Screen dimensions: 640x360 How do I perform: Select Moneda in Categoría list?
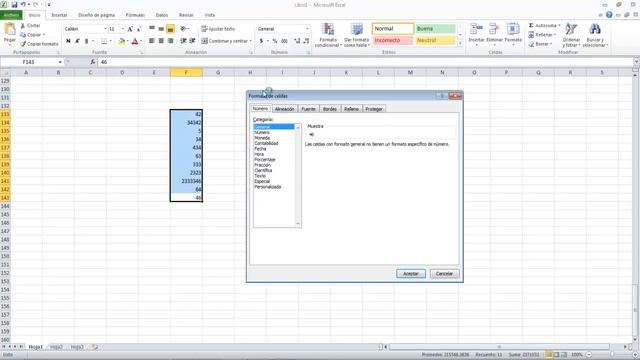tap(262, 138)
